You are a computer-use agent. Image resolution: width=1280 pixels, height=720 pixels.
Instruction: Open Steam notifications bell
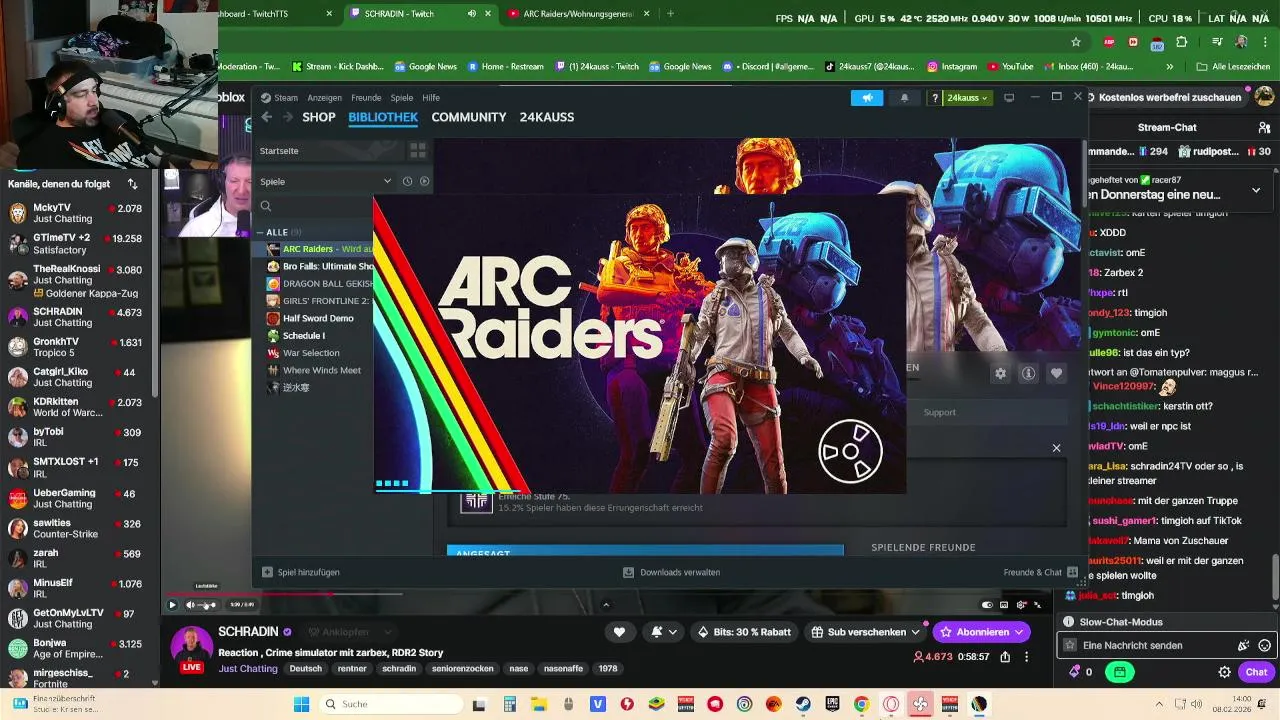pyautogui.click(x=905, y=98)
